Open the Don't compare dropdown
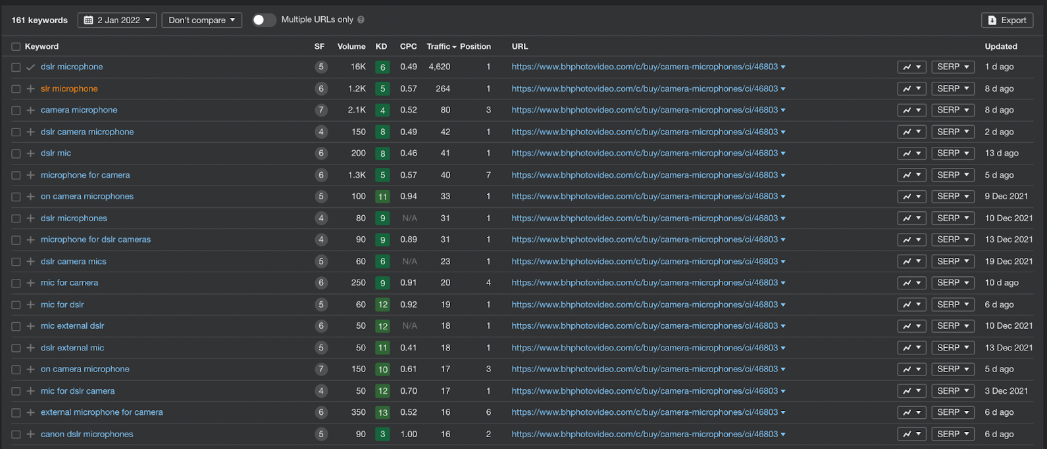 [202, 20]
